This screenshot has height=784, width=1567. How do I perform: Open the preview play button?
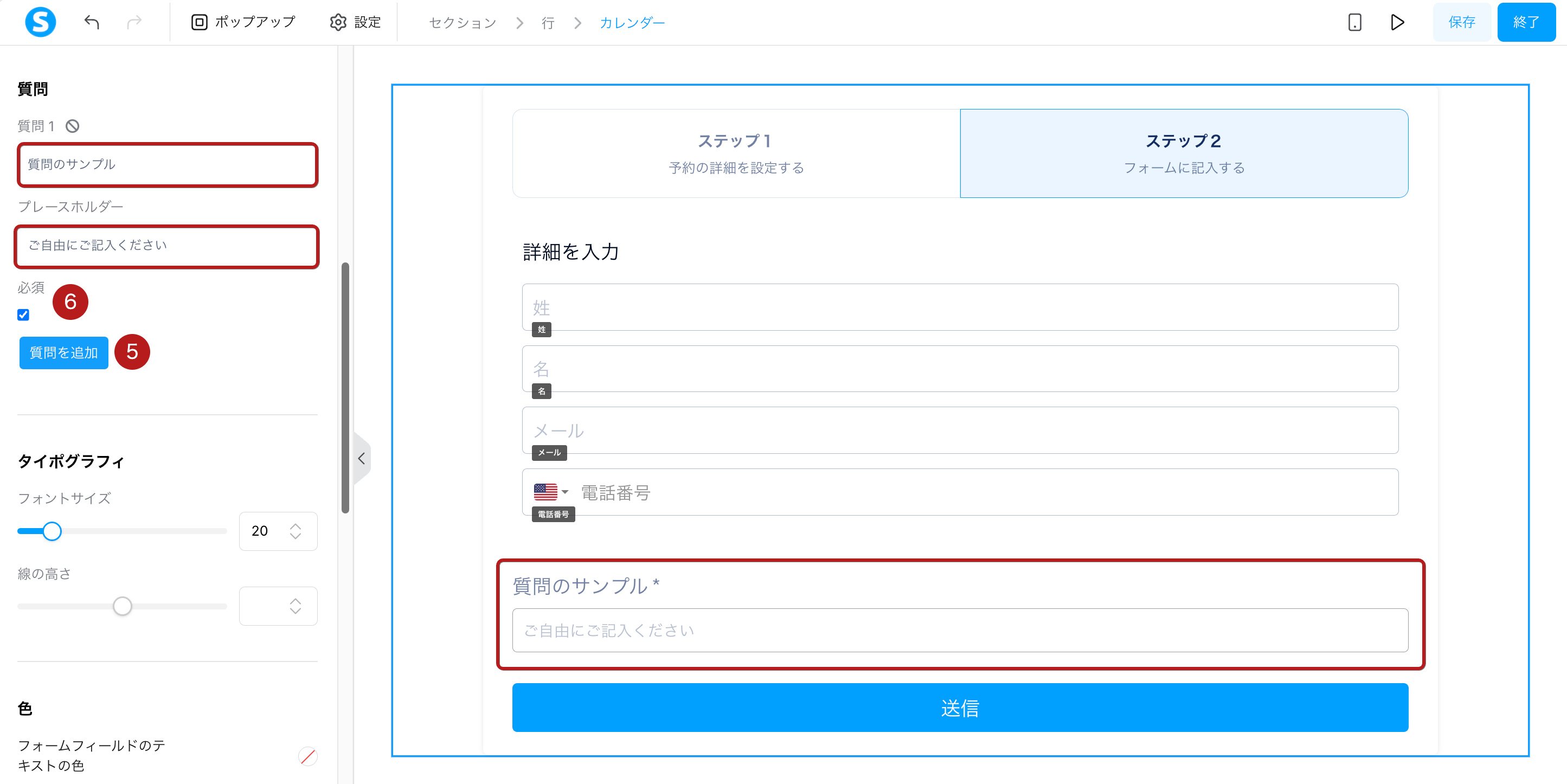(1397, 23)
